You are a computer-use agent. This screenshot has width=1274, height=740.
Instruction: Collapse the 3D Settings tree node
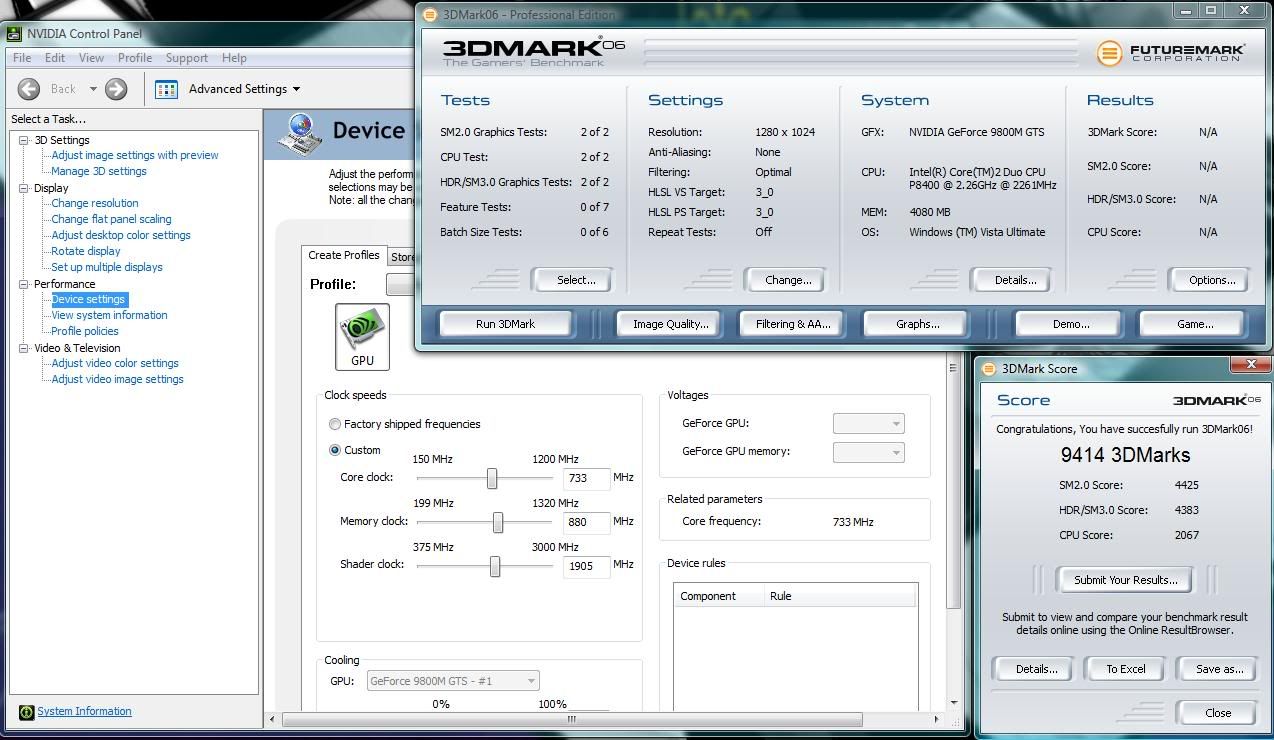pos(24,140)
